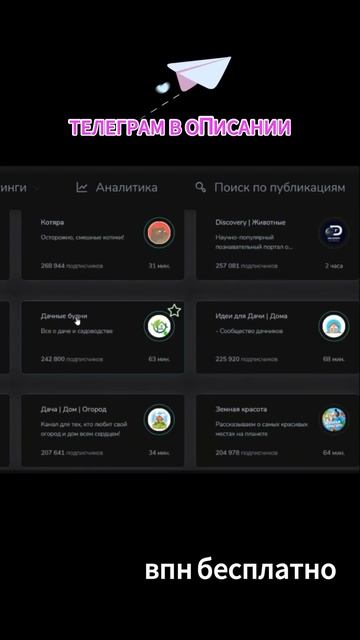Click description 'Осторожно, смешные котики!'
This screenshot has width=360, height=640.
pos(82,237)
